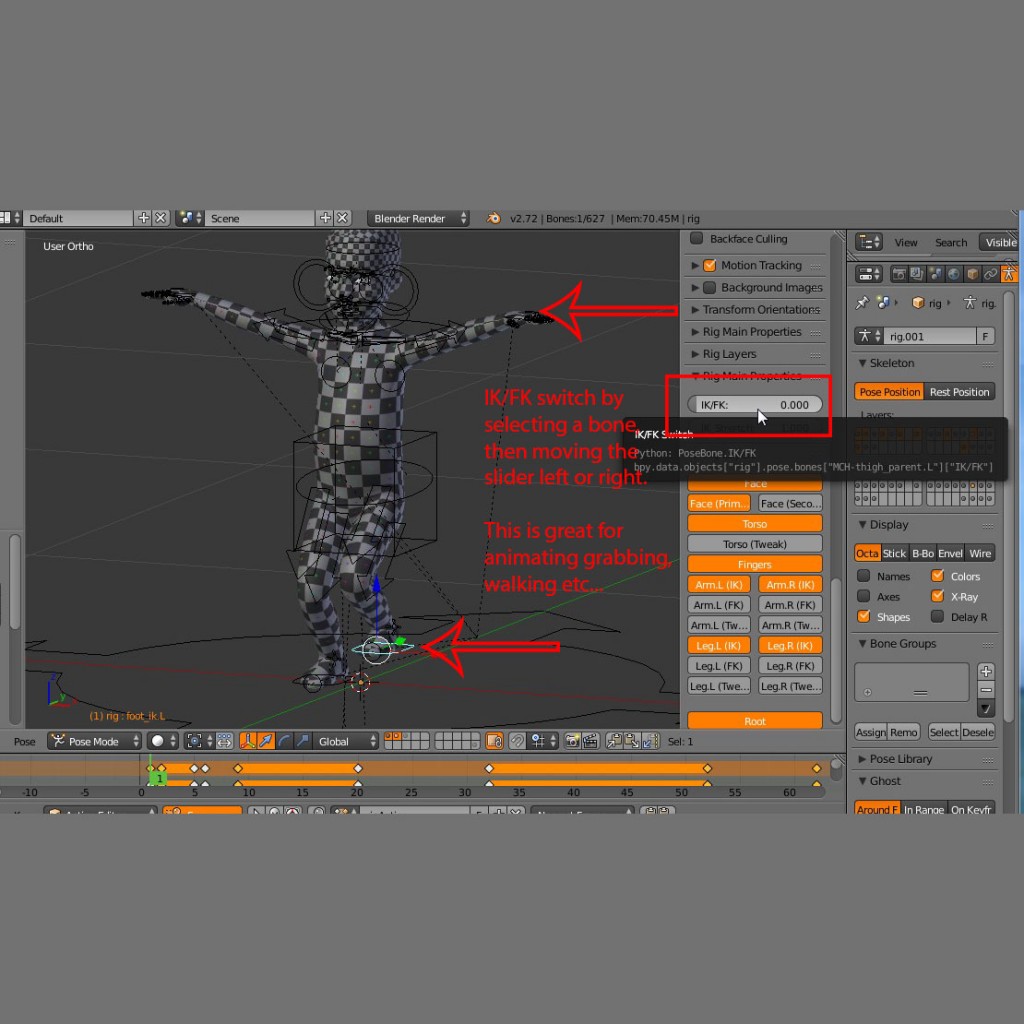The width and height of the screenshot is (1024, 1024).
Task: Click the Rest Position button
Action: pos(959,392)
